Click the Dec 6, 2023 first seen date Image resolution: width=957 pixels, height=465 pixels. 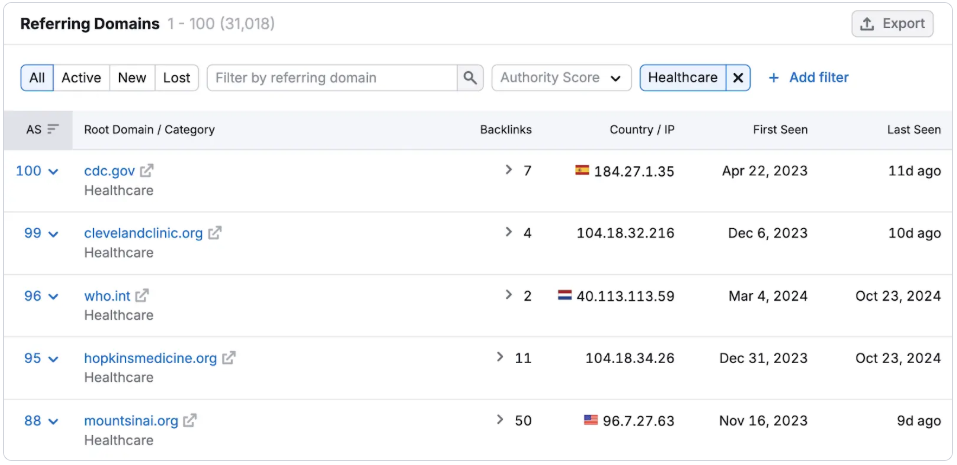[768, 233]
